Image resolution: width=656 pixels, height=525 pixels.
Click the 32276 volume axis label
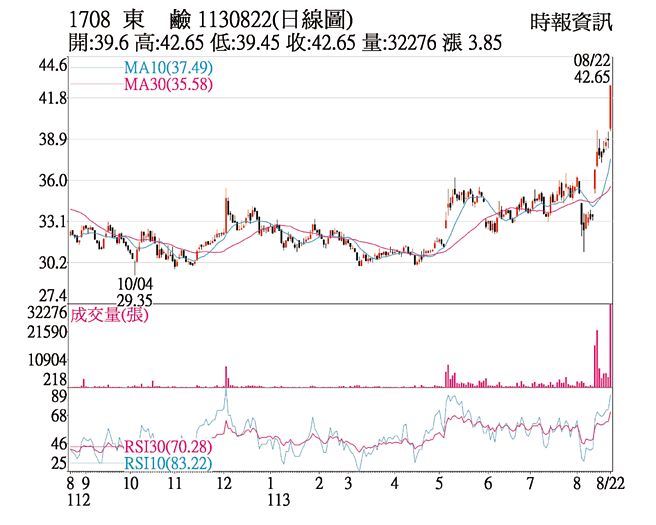click(x=46, y=313)
